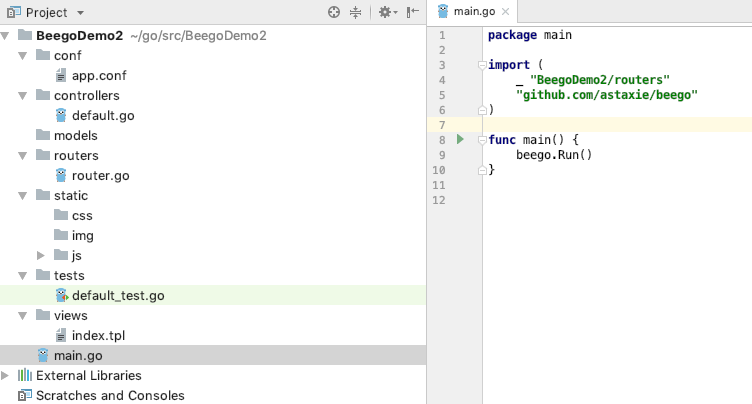Hide the Project tool window
This screenshot has height=404, width=752.
click(x=412, y=13)
